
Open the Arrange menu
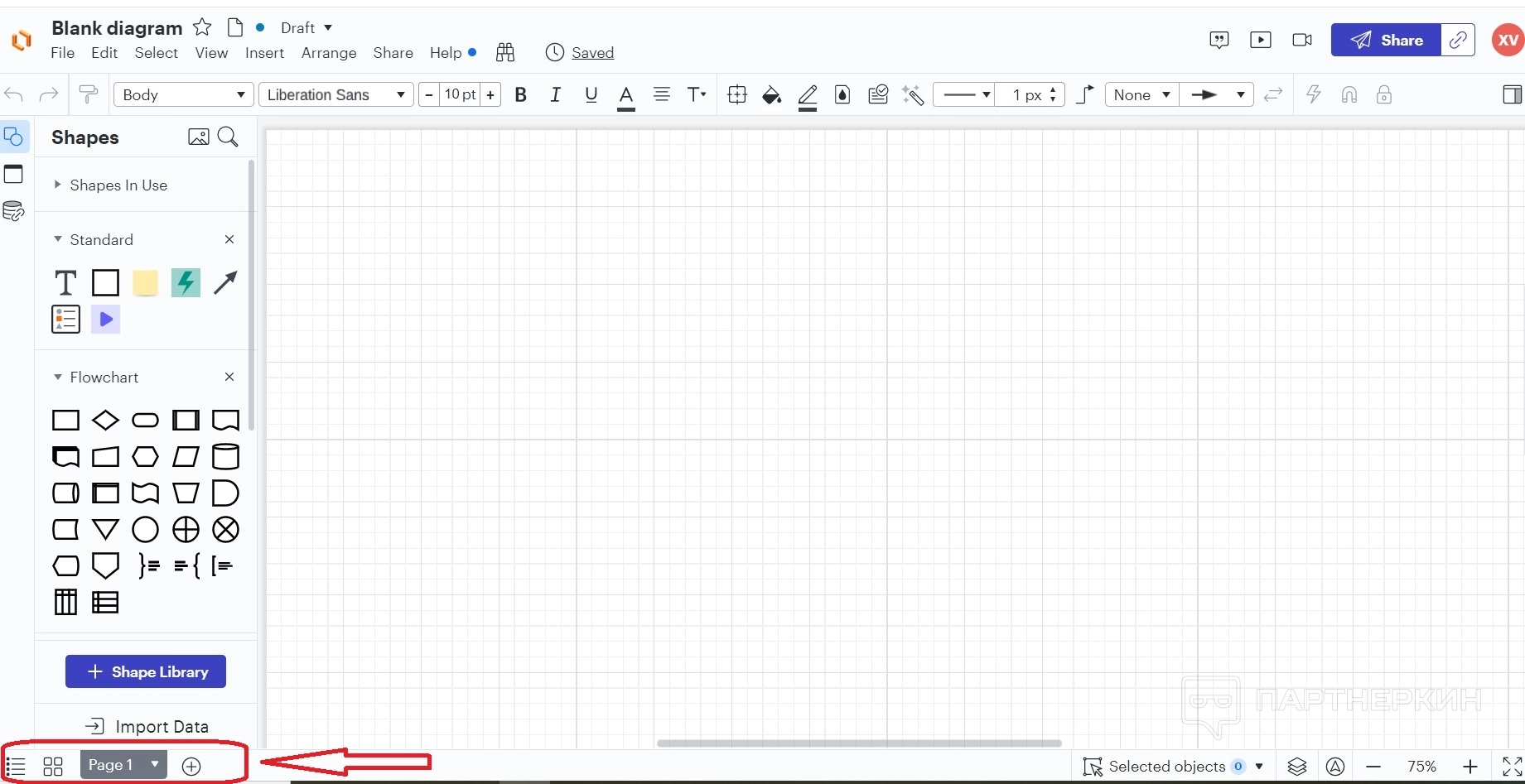tap(329, 53)
